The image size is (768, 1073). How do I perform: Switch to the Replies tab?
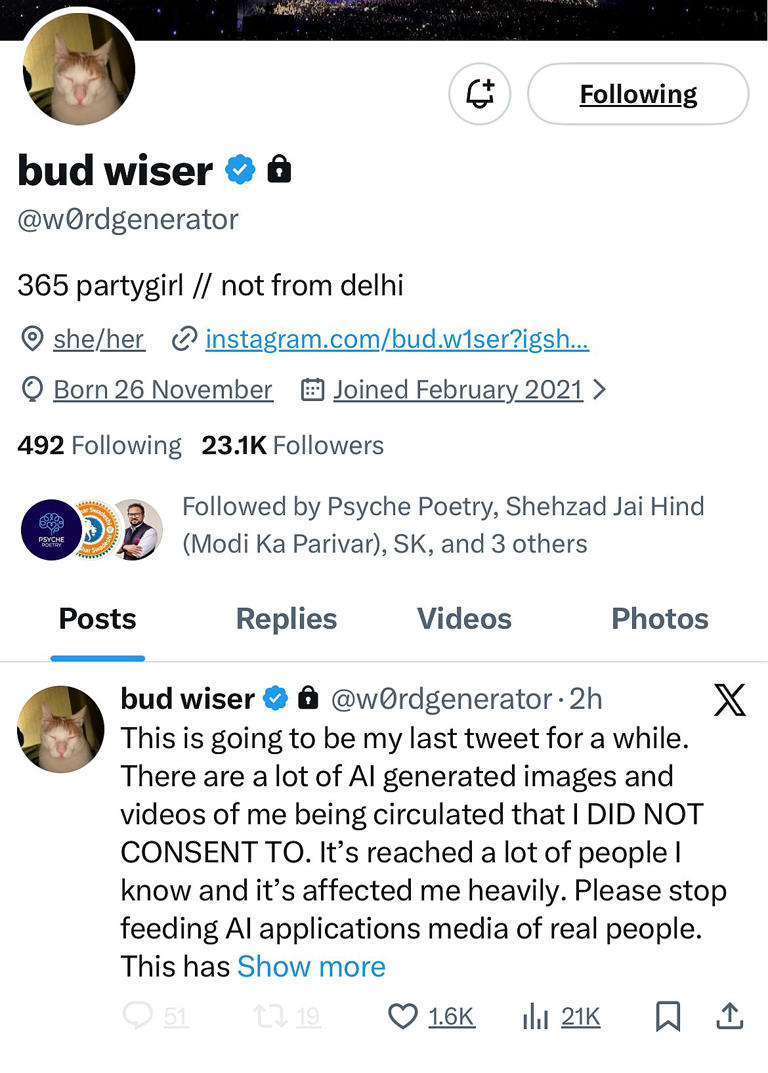286,619
